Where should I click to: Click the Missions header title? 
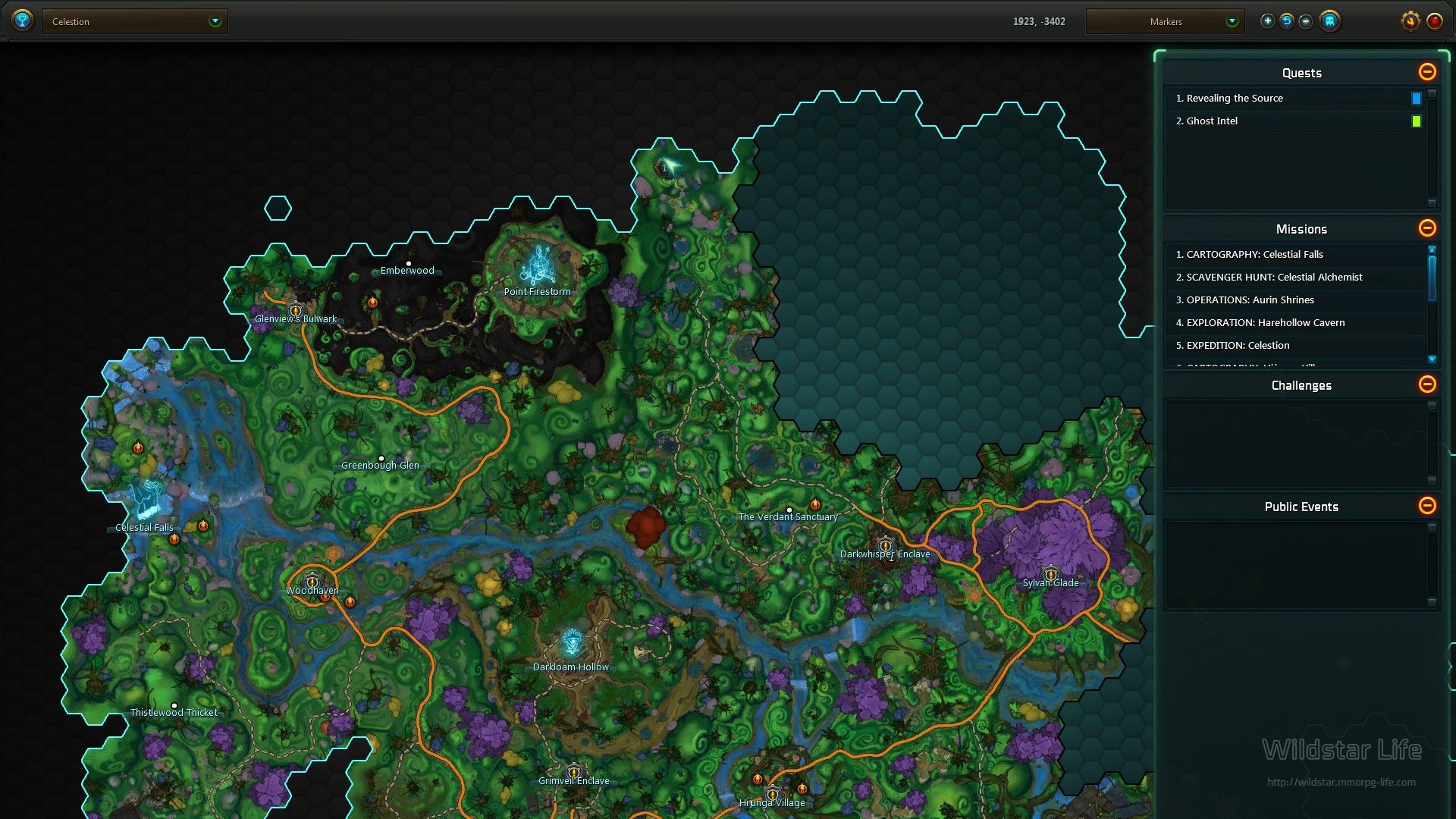1301,229
